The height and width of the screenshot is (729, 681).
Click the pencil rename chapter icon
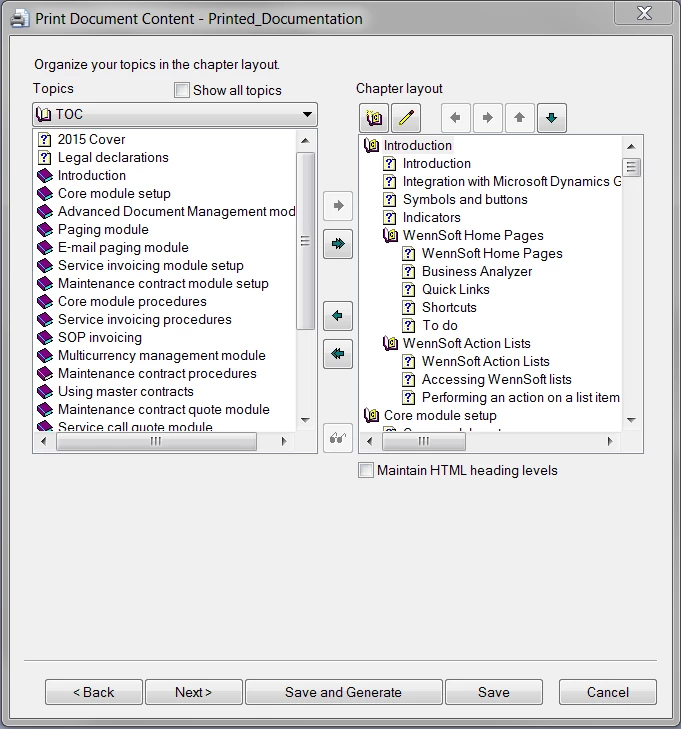click(x=406, y=118)
